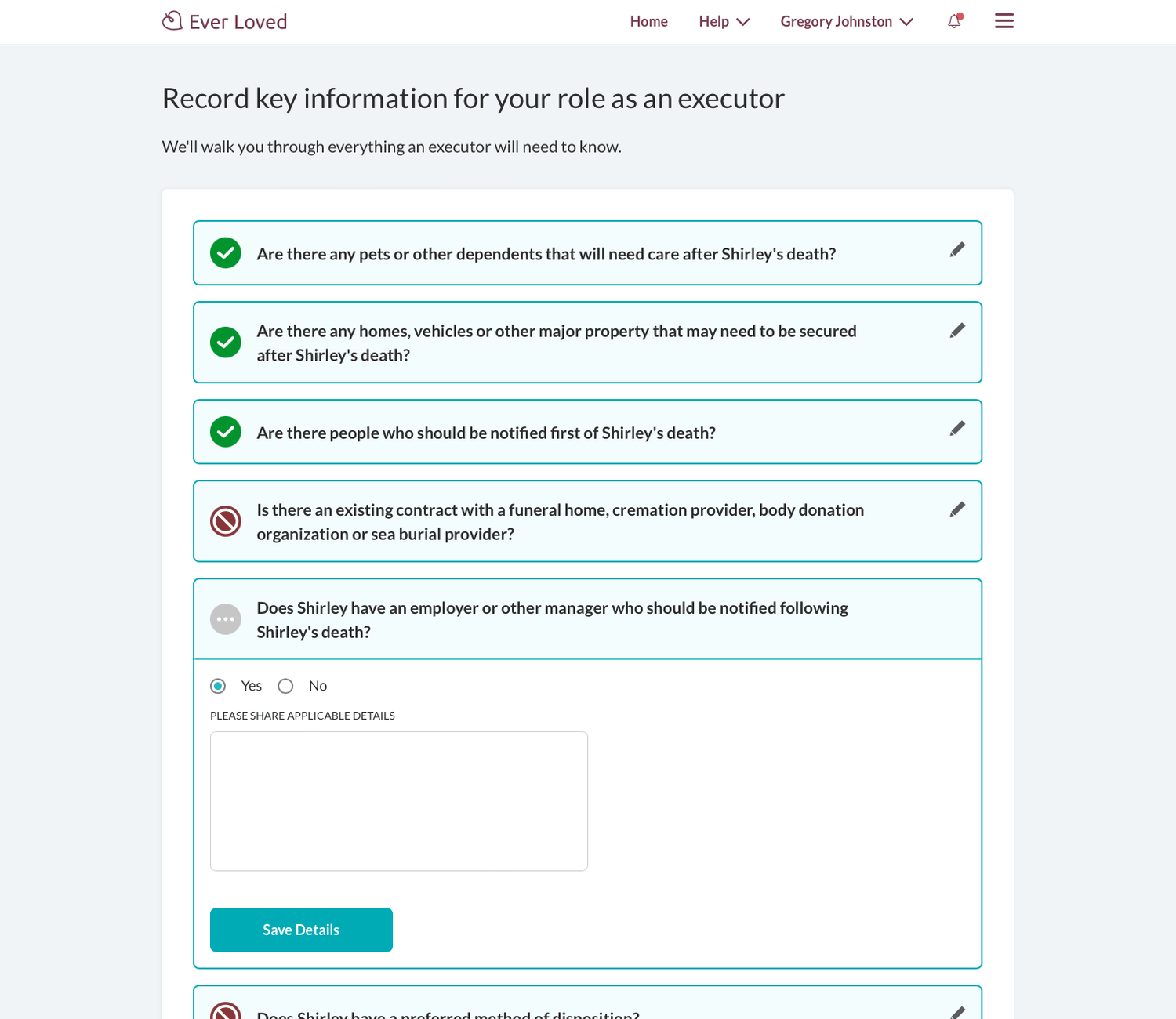The height and width of the screenshot is (1019, 1176).
Task: Open the notifications bell
Action: [954, 21]
